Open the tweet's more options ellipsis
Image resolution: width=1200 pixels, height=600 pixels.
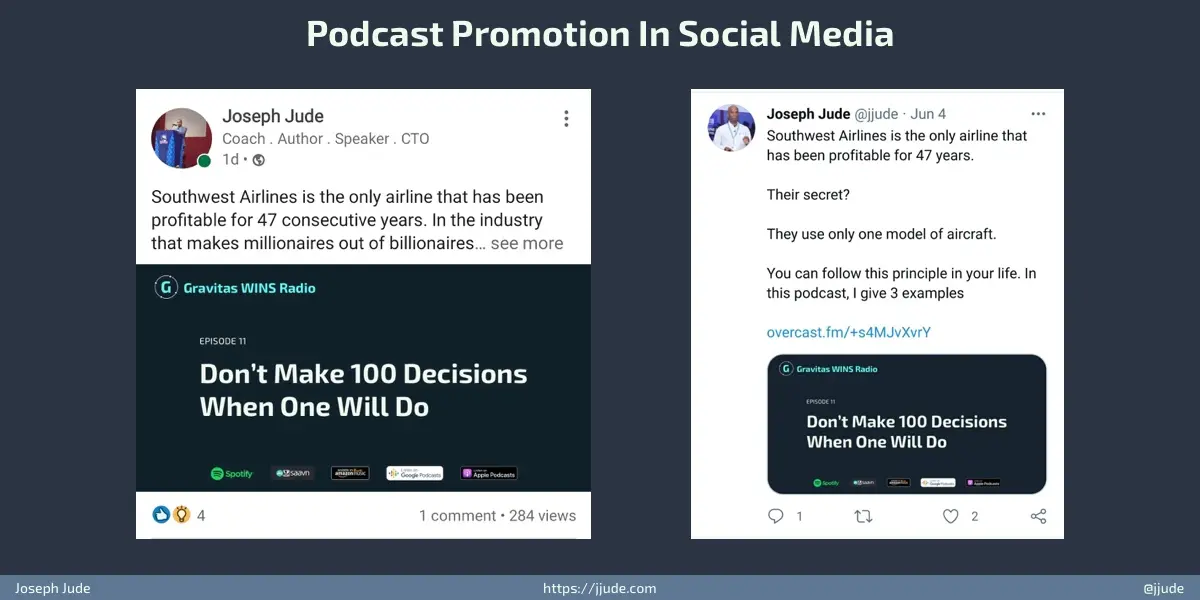click(x=1038, y=114)
